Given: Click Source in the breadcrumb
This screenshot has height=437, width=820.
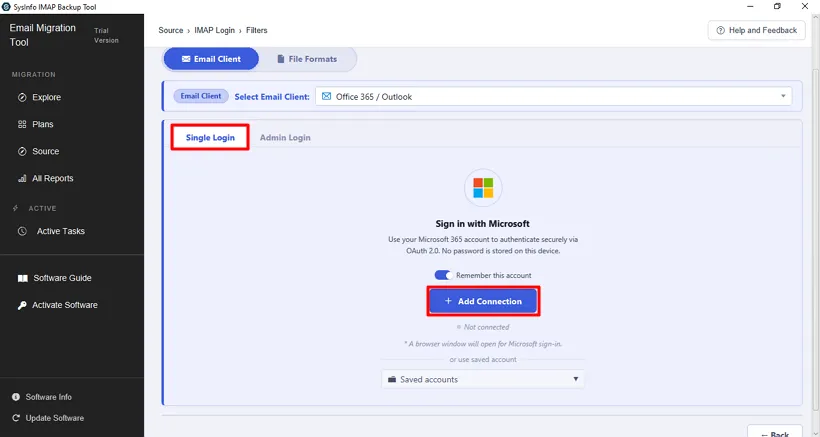Looking at the screenshot, I should pos(170,30).
